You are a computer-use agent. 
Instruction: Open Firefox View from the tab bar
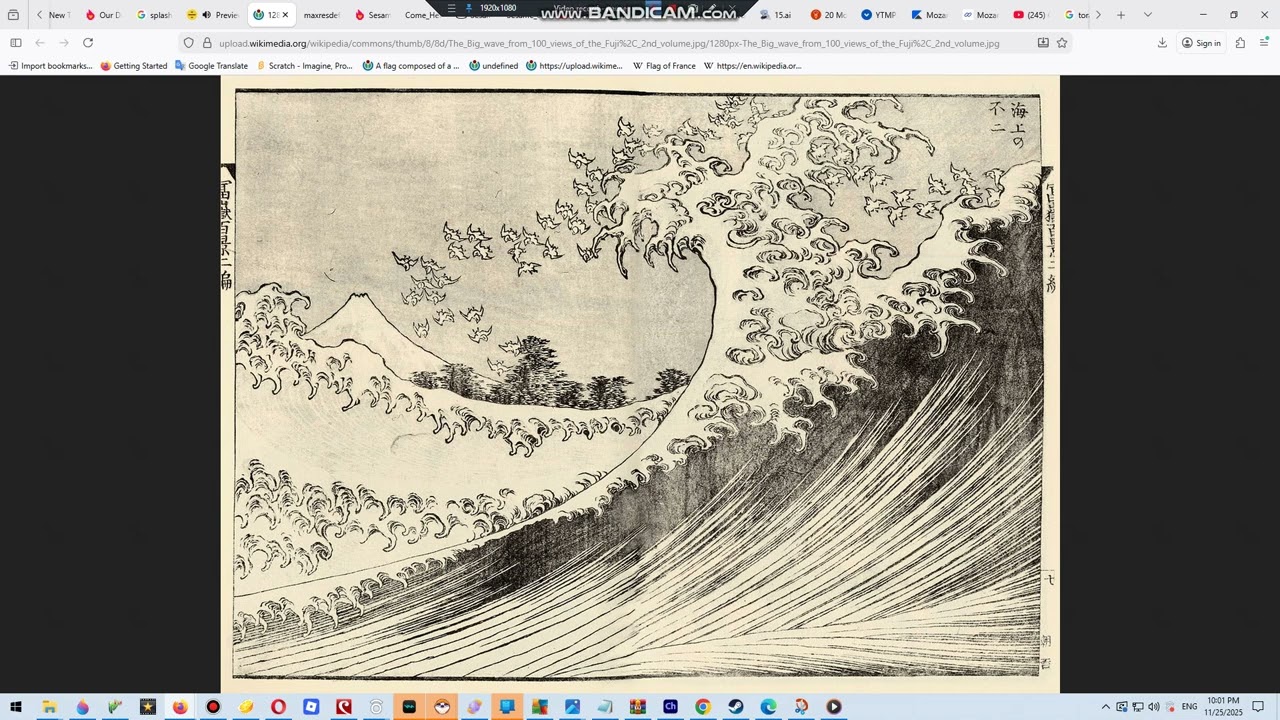tap(13, 15)
